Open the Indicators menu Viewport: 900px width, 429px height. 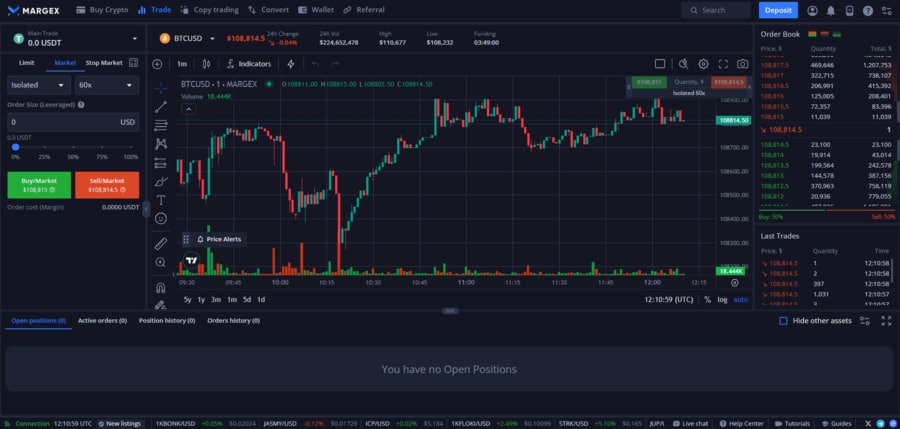tap(249, 64)
